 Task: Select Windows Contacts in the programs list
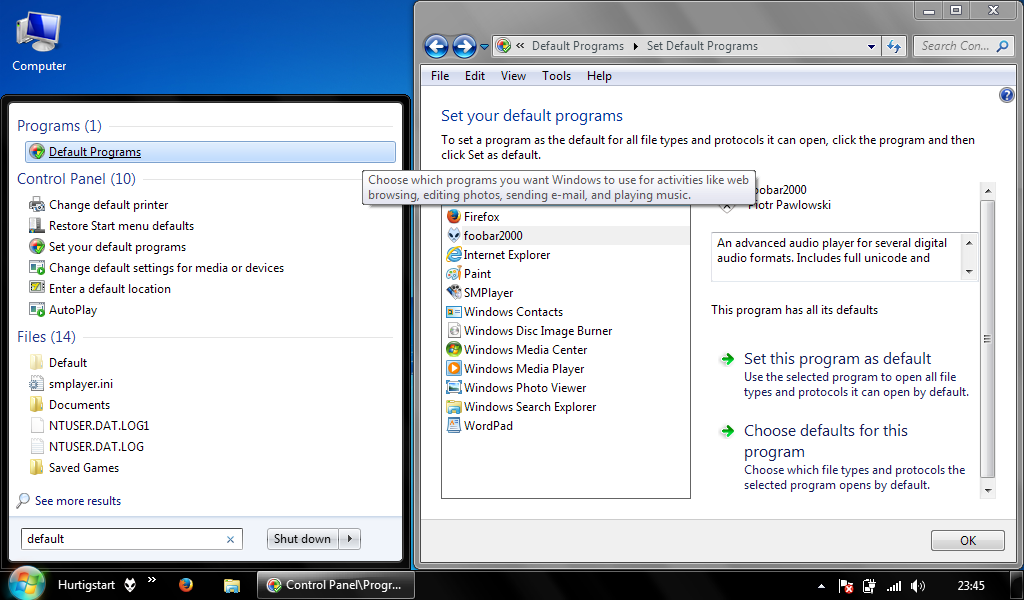click(505, 311)
